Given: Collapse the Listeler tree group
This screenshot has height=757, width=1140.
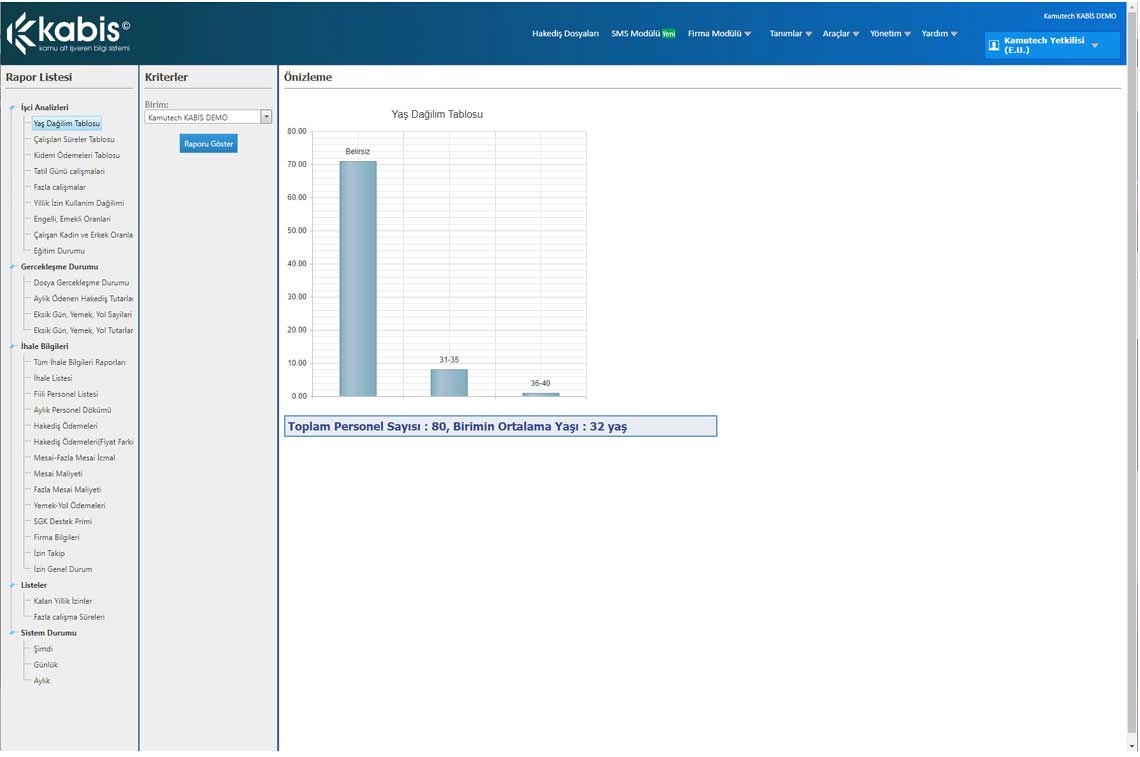Looking at the screenshot, I should (12, 585).
